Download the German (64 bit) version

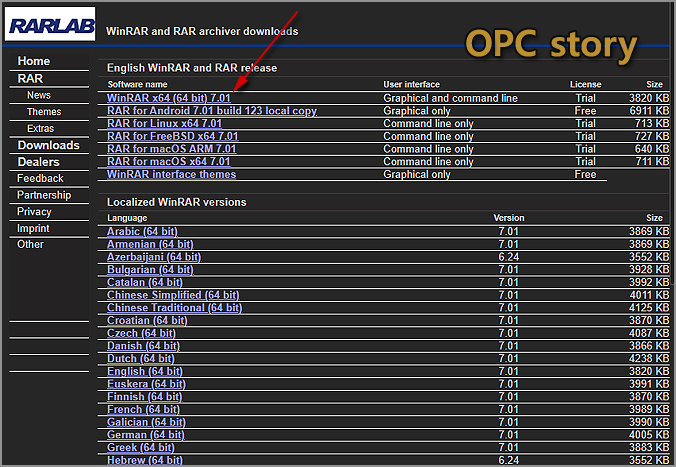(146, 435)
